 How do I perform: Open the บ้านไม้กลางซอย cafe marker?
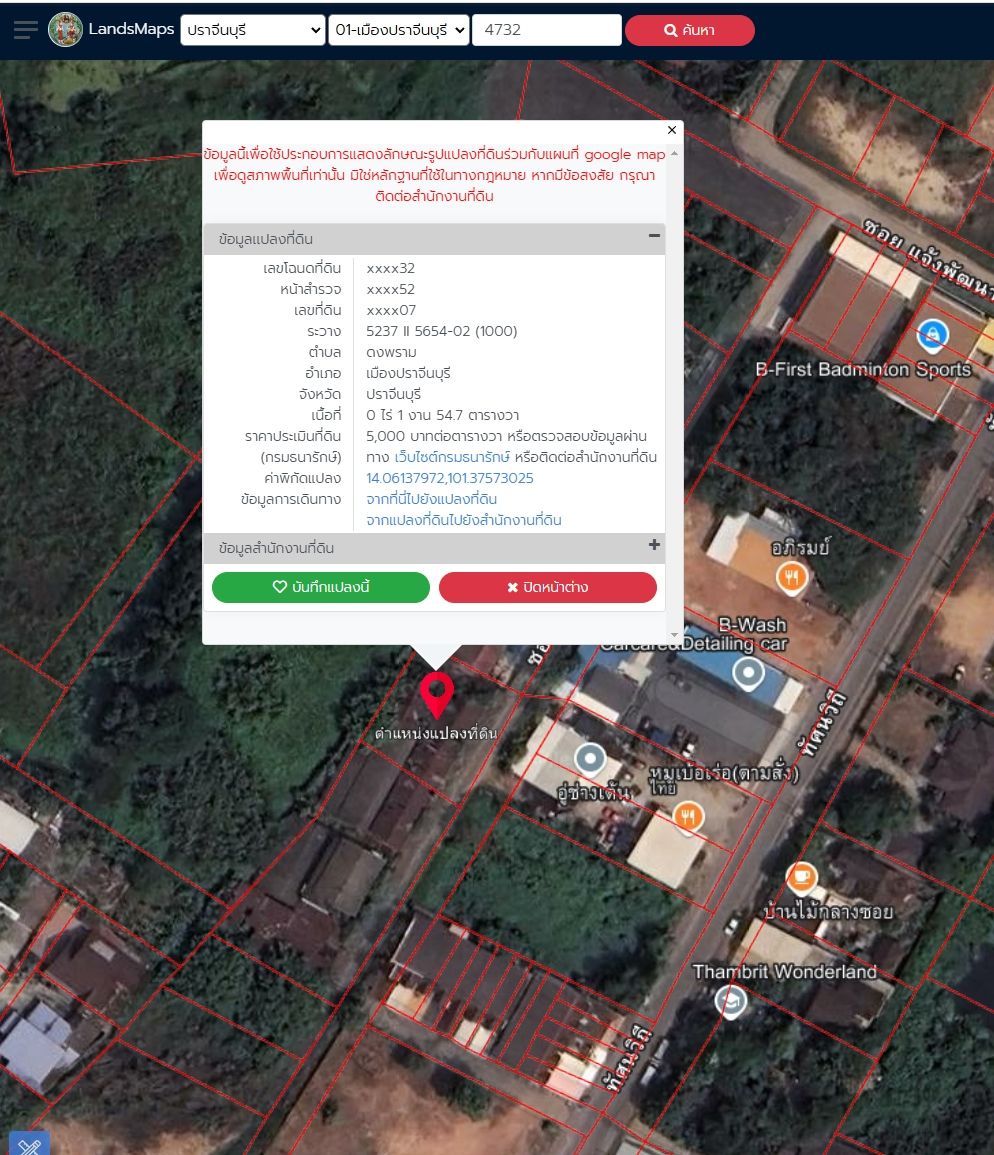tap(801, 877)
